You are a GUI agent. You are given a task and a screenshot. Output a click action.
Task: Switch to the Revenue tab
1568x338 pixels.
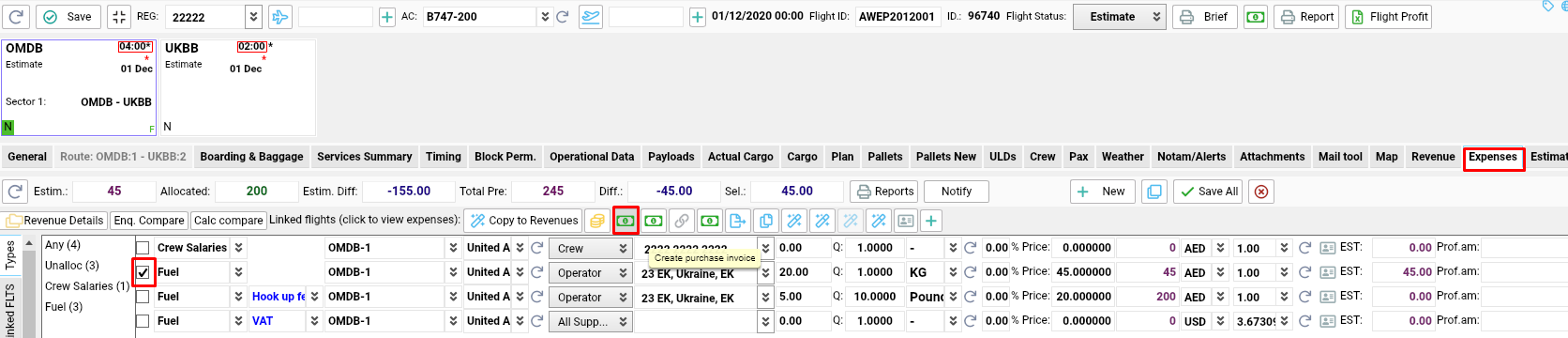coord(1433,157)
